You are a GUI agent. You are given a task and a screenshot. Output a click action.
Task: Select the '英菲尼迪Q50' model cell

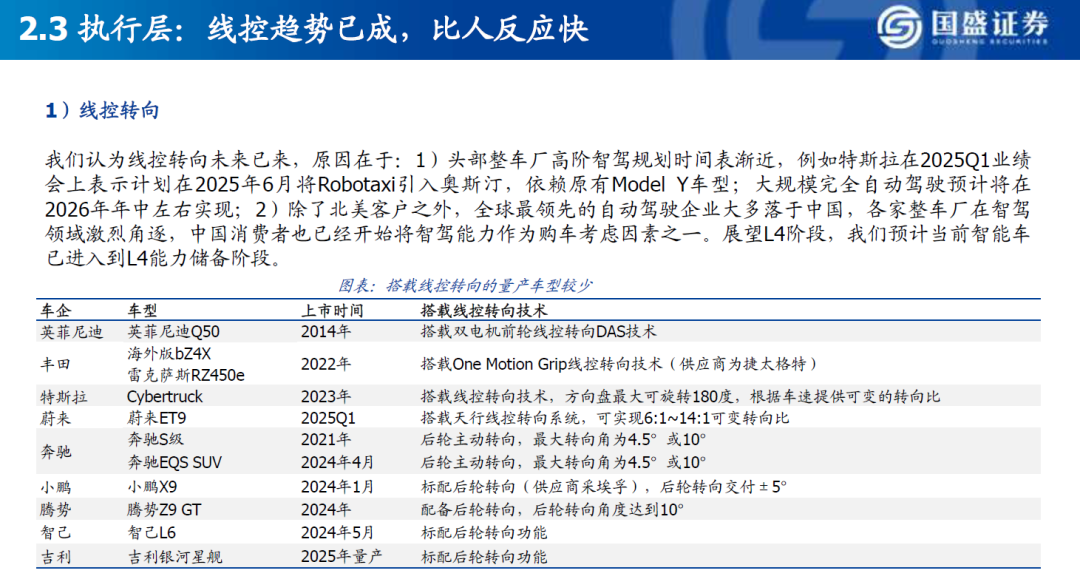pos(173,332)
